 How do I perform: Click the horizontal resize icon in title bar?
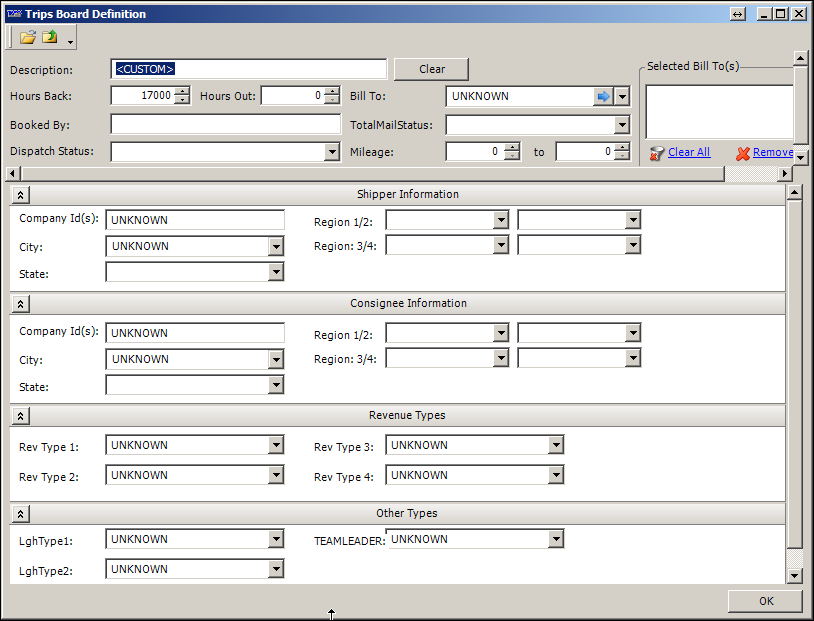coord(738,14)
